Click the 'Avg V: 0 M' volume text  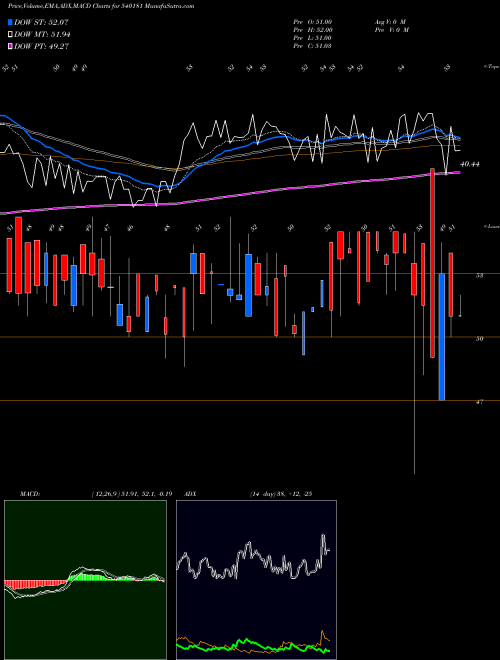(x=390, y=22)
